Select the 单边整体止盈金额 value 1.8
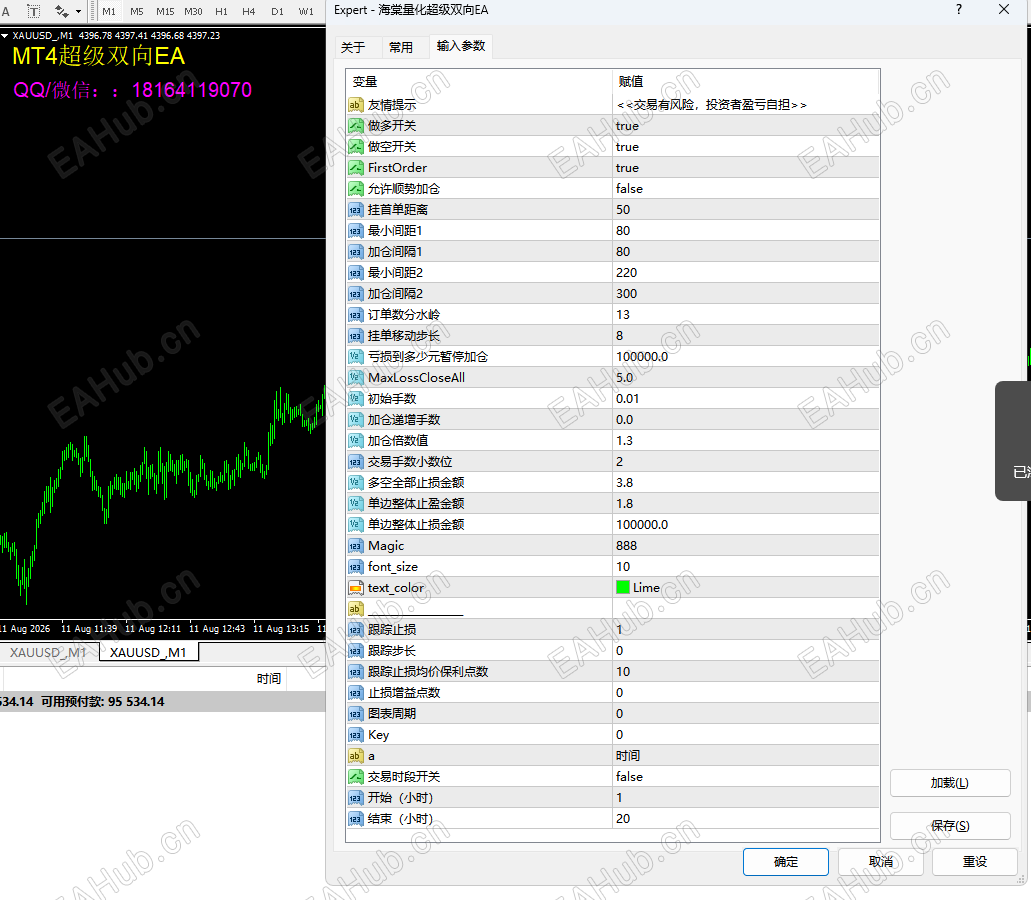Image resolution: width=1031 pixels, height=900 pixels. coord(746,504)
